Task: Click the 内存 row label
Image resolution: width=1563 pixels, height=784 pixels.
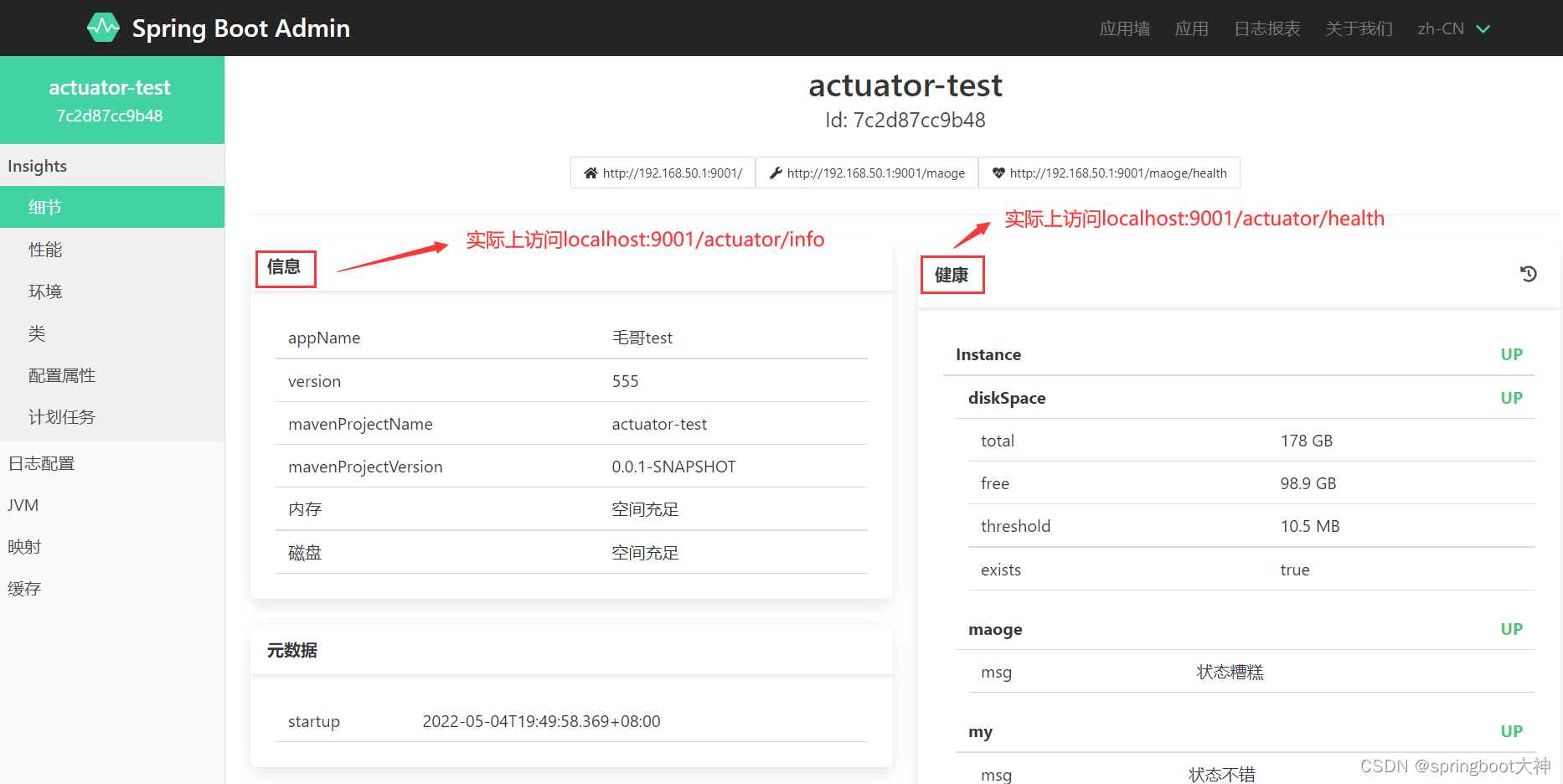Action: point(305,509)
